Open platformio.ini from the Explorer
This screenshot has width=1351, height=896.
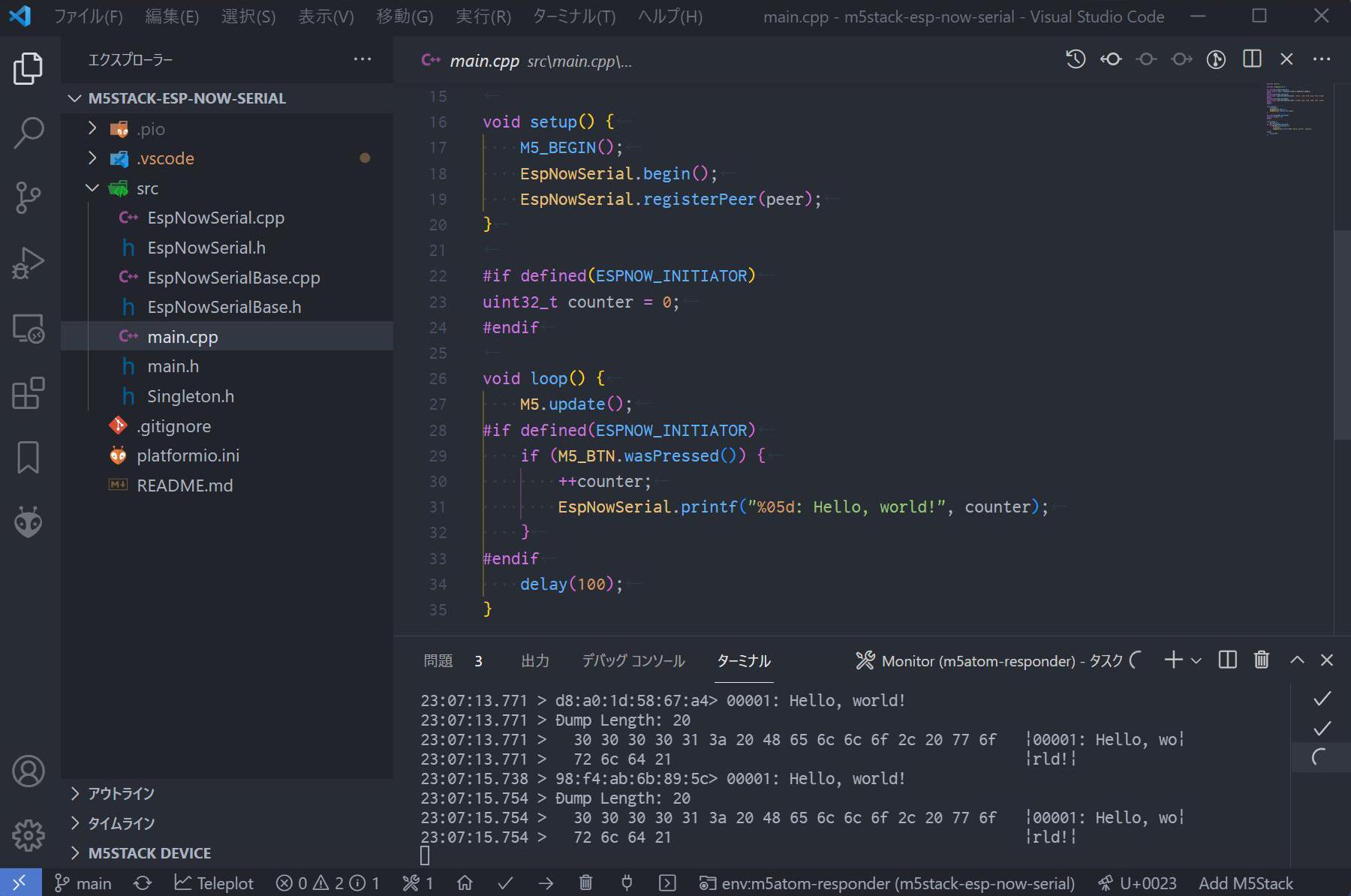(188, 455)
